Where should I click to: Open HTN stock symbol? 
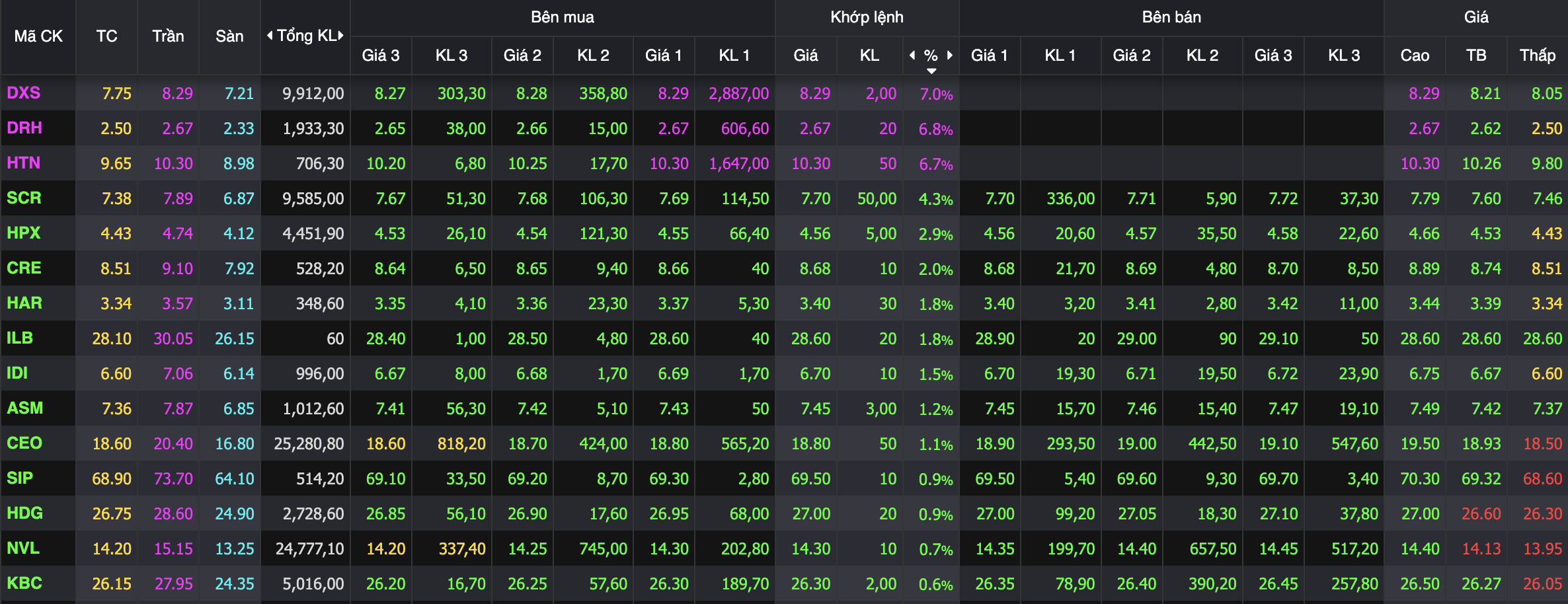pyautogui.click(x=24, y=163)
